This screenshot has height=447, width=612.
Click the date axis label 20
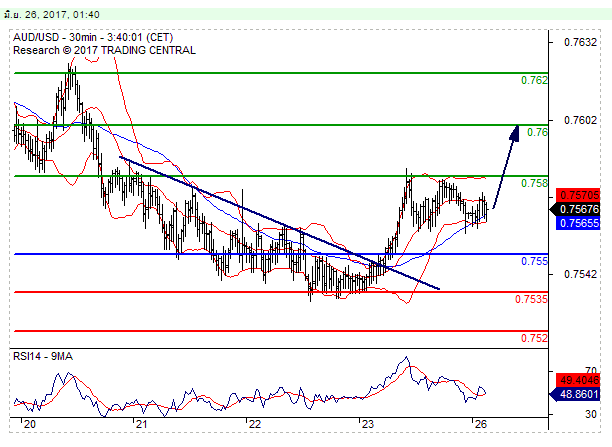pyautogui.click(x=30, y=424)
